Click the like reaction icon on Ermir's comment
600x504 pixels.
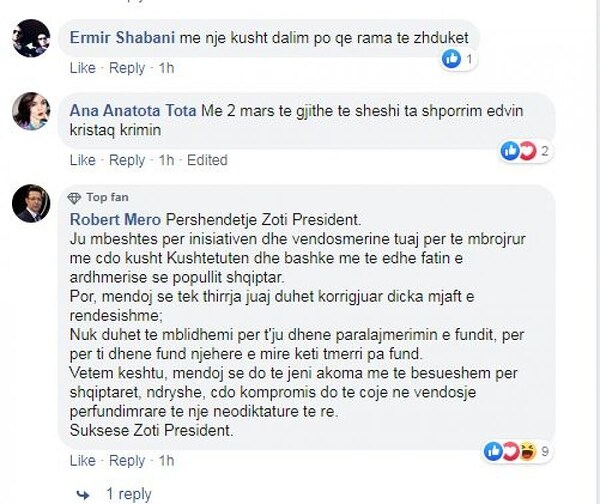(451, 59)
